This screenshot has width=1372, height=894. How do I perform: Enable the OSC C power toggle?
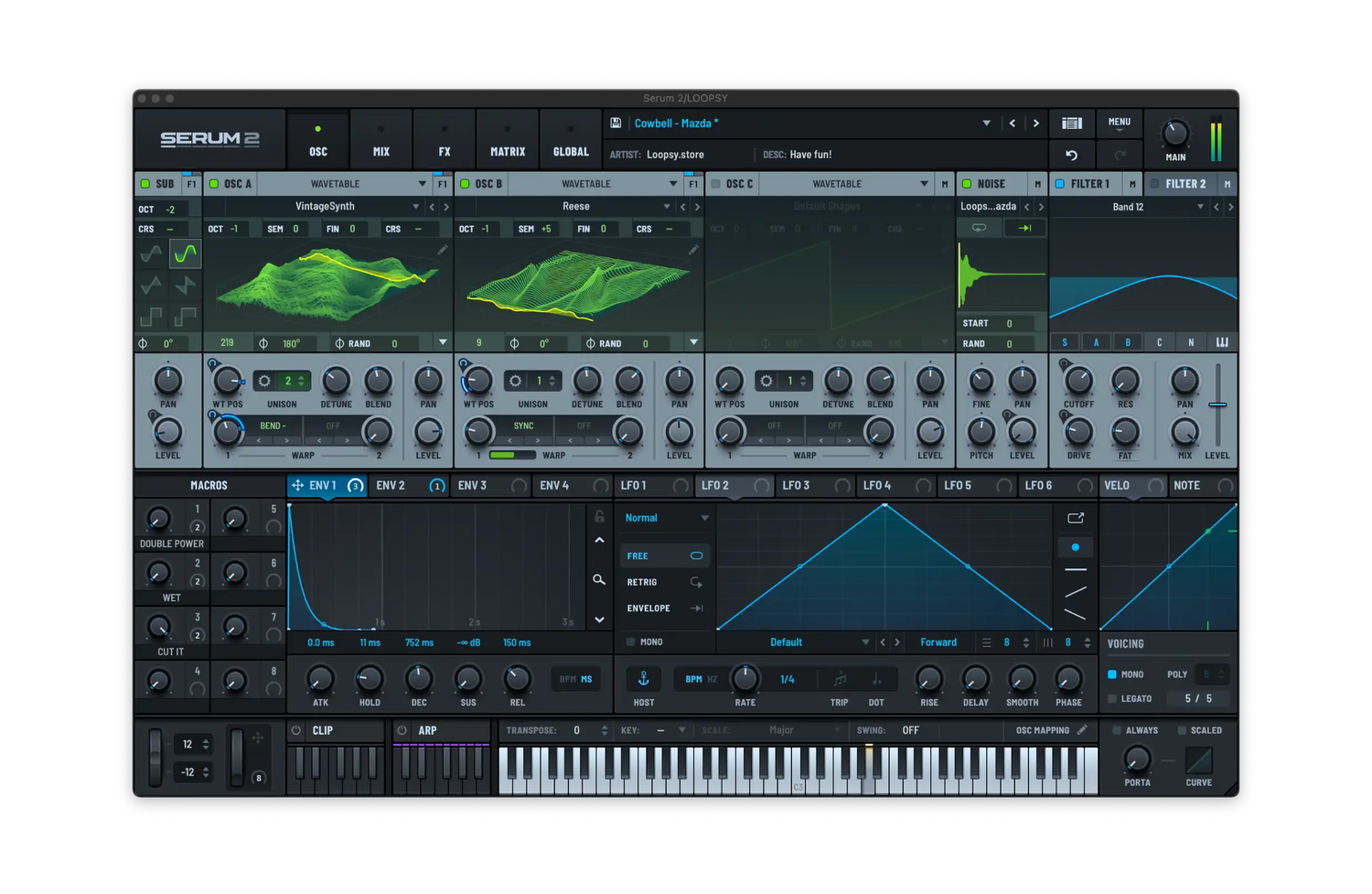[x=716, y=184]
